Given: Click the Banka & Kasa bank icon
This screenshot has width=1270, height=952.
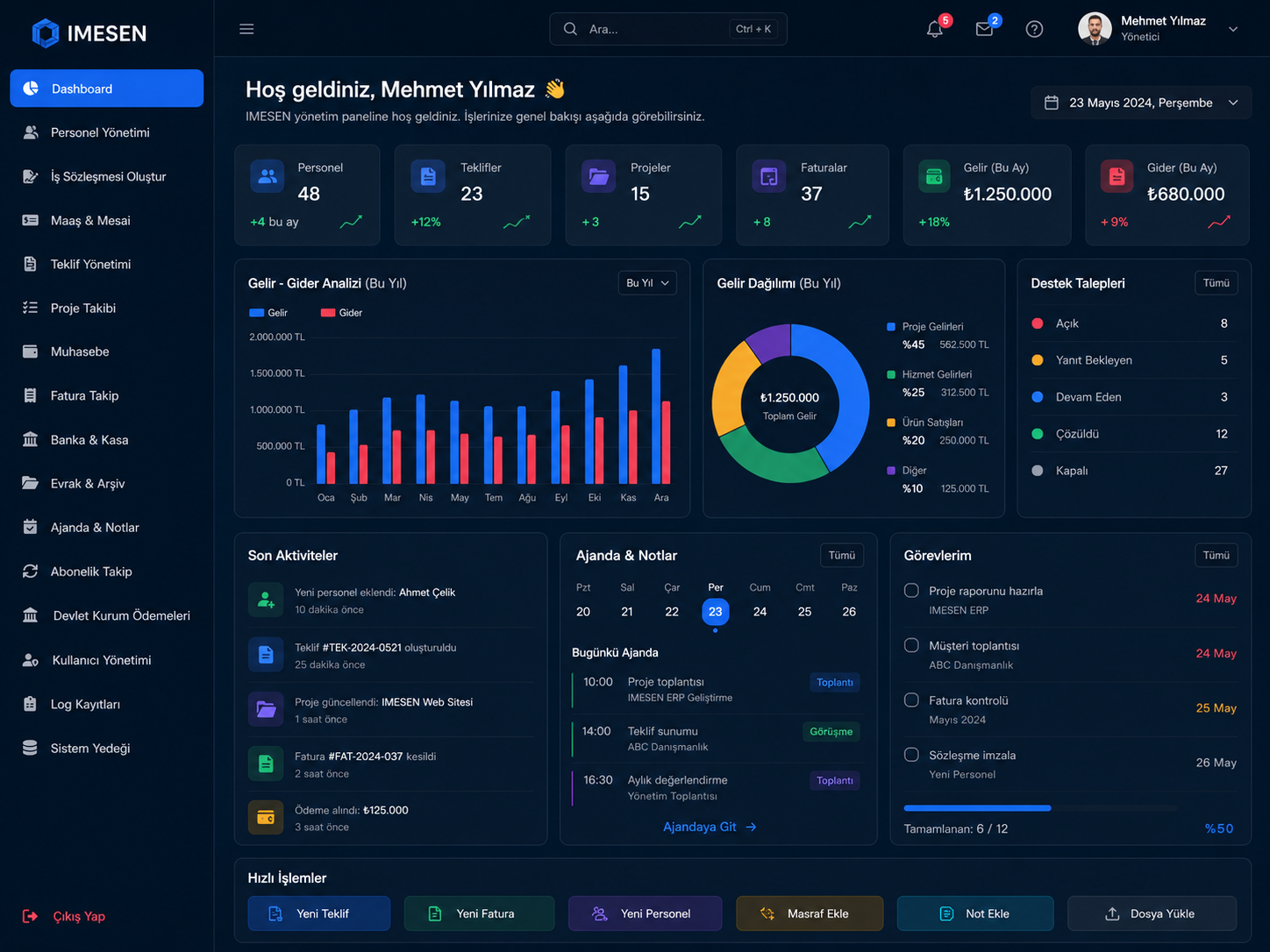Looking at the screenshot, I should [x=30, y=439].
